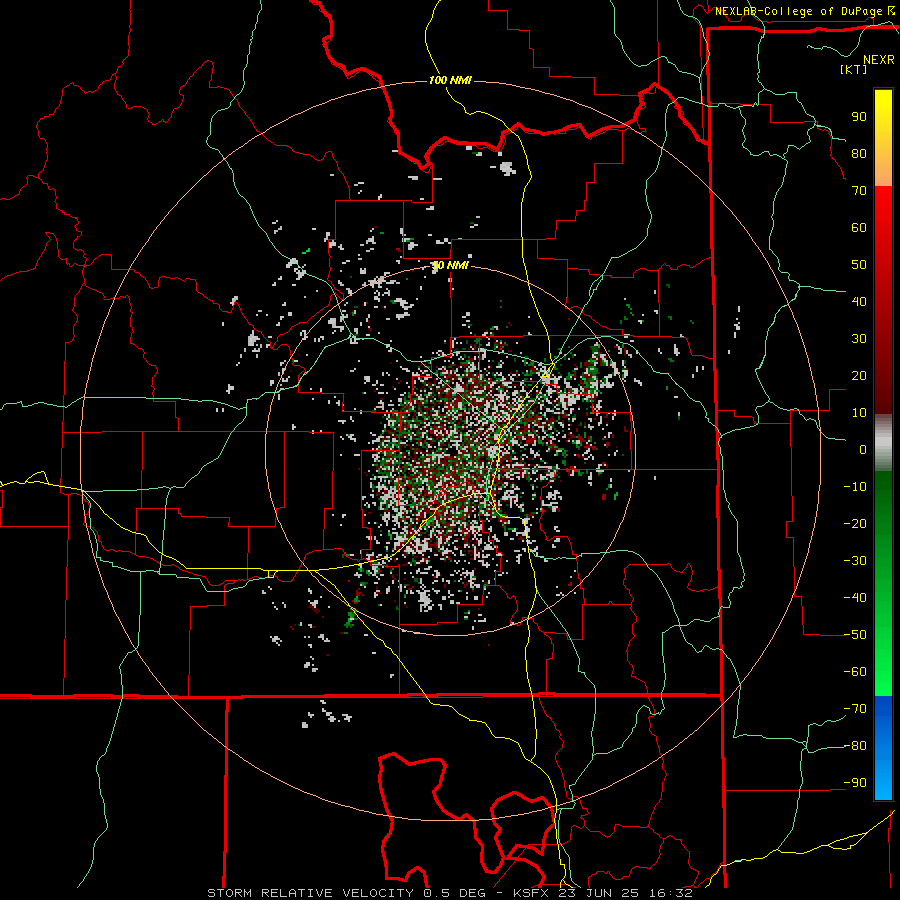Click the positive 20 scale value
Screen dimensions: 900x900
pos(859,375)
